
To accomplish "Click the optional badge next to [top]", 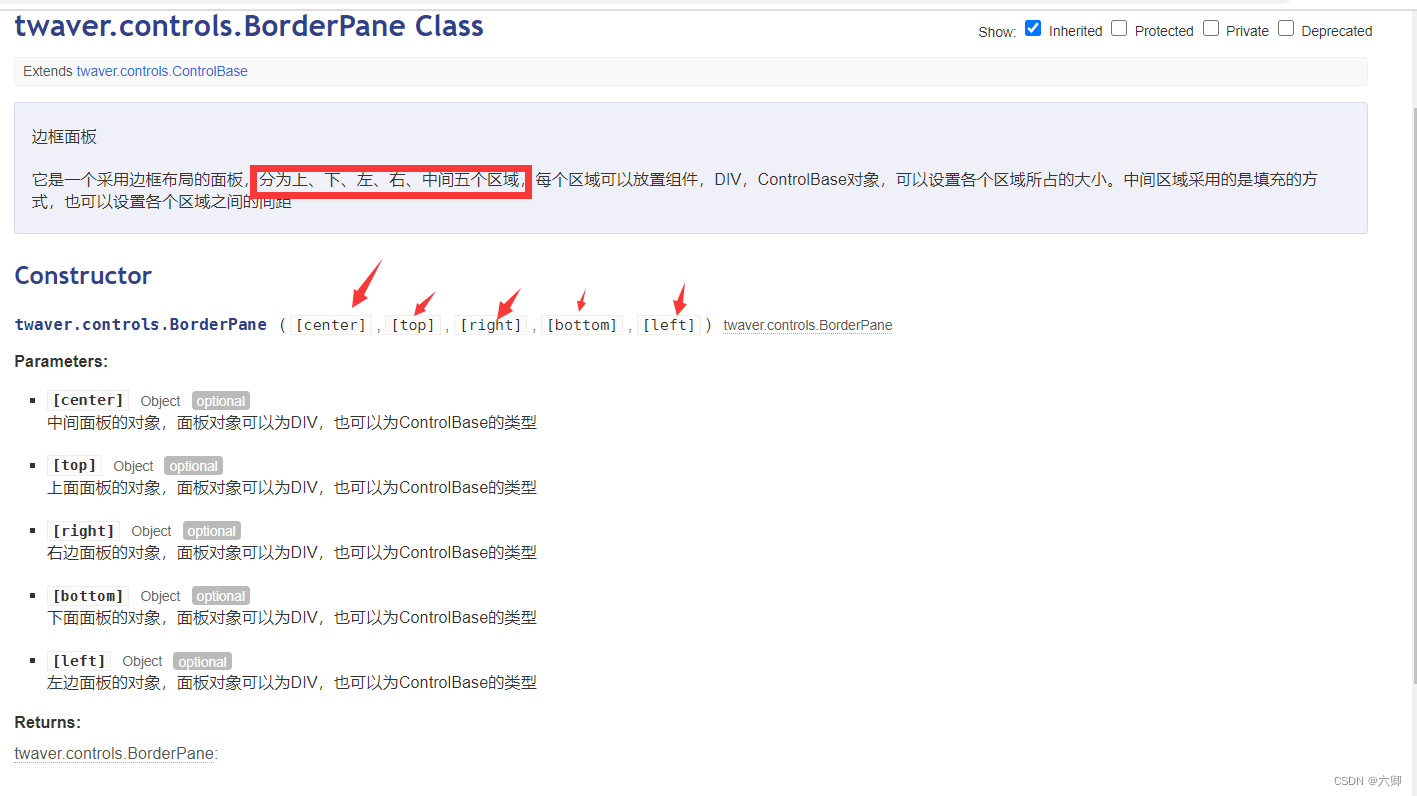I will click(x=194, y=466).
